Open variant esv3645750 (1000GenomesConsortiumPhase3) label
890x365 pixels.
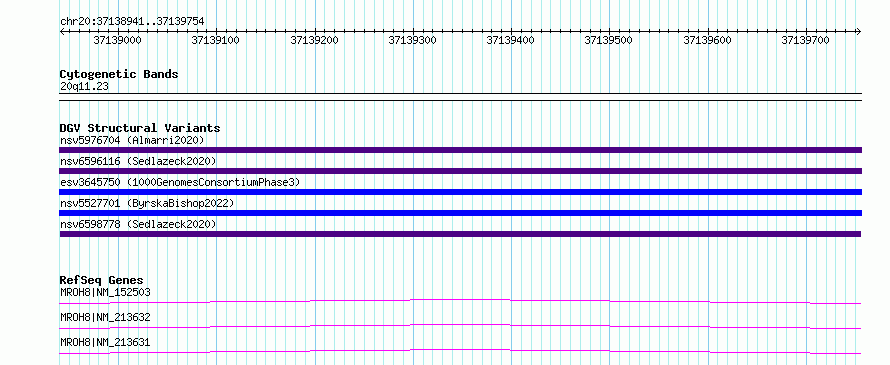pos(180,182)
